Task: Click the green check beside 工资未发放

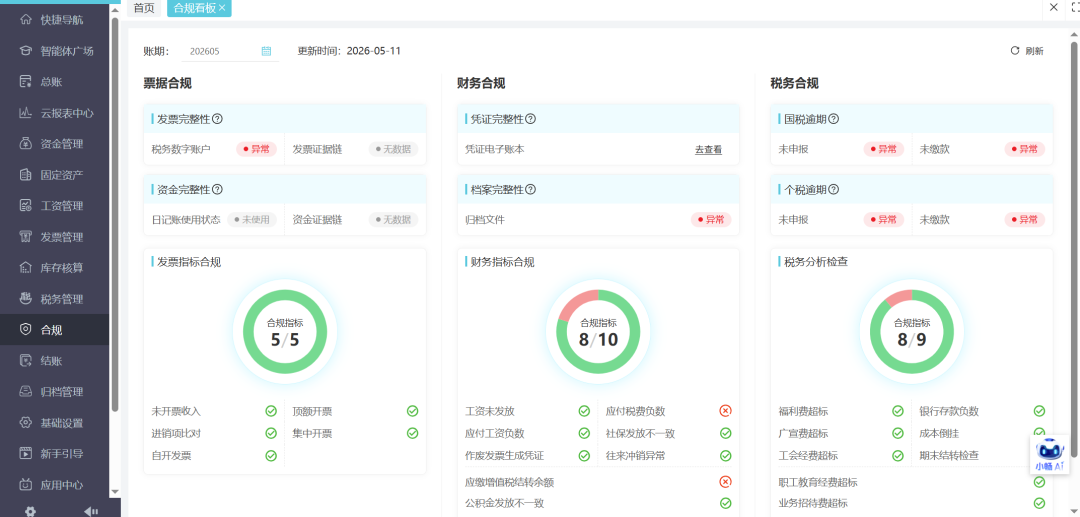Action: click(584, 411)
